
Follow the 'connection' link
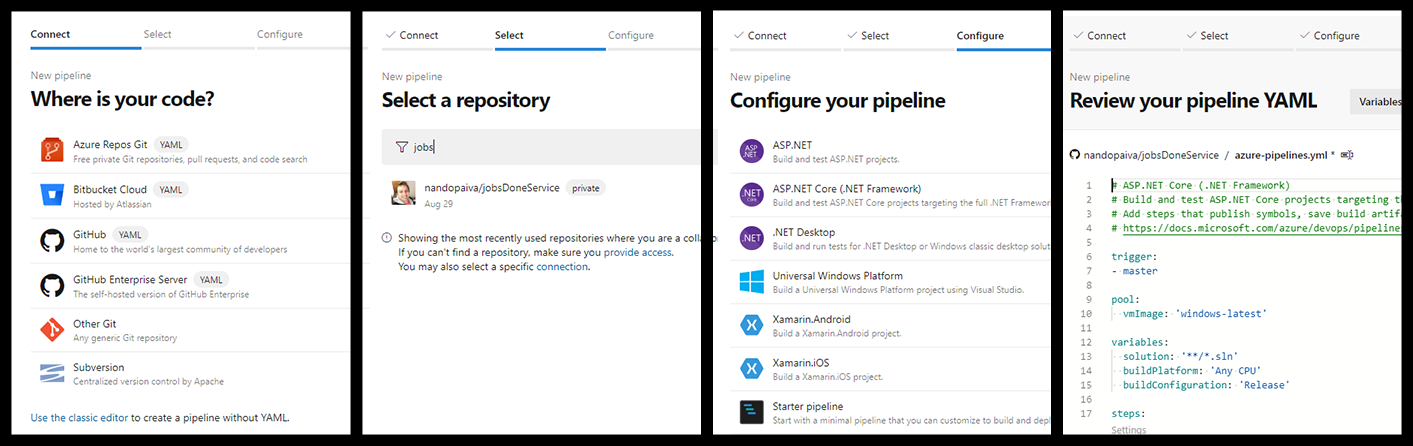point(562,267)
